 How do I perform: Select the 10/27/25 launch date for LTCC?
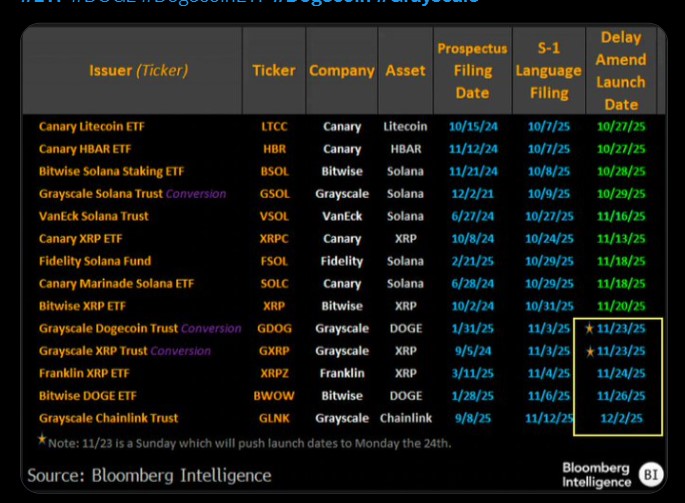pos(621,127)
